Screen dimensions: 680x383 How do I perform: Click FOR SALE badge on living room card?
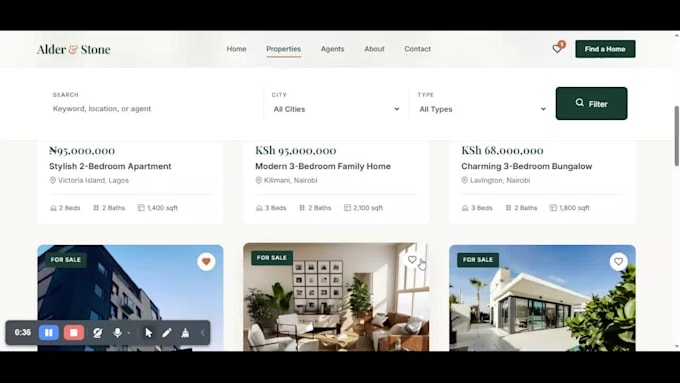271,258
